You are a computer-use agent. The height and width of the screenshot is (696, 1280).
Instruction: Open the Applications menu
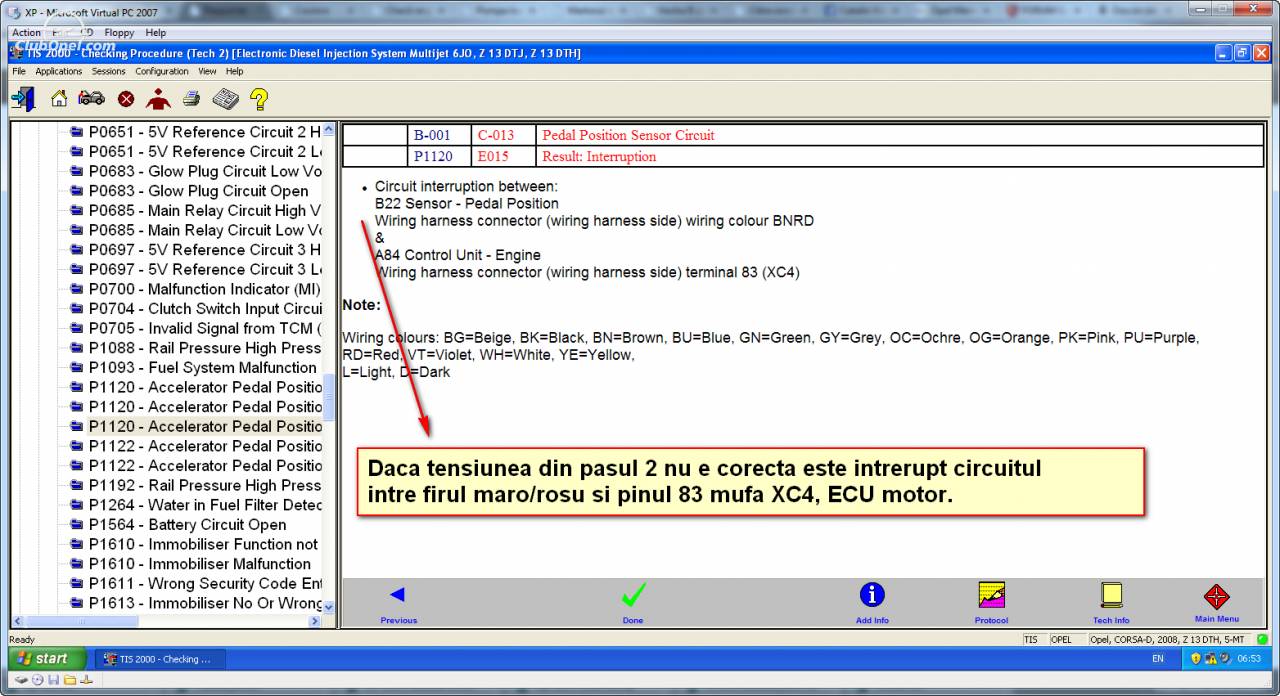tap(59, 72)
